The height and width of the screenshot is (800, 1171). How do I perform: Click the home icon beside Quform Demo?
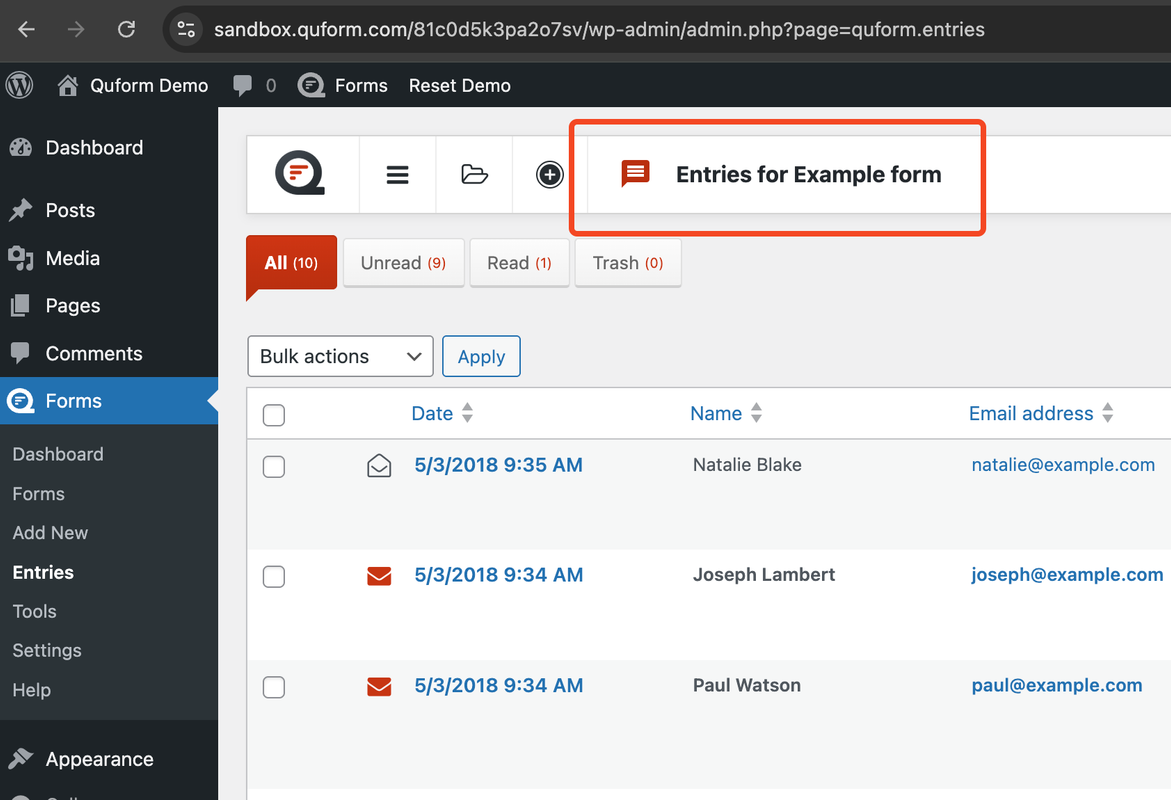click(68, 85)
